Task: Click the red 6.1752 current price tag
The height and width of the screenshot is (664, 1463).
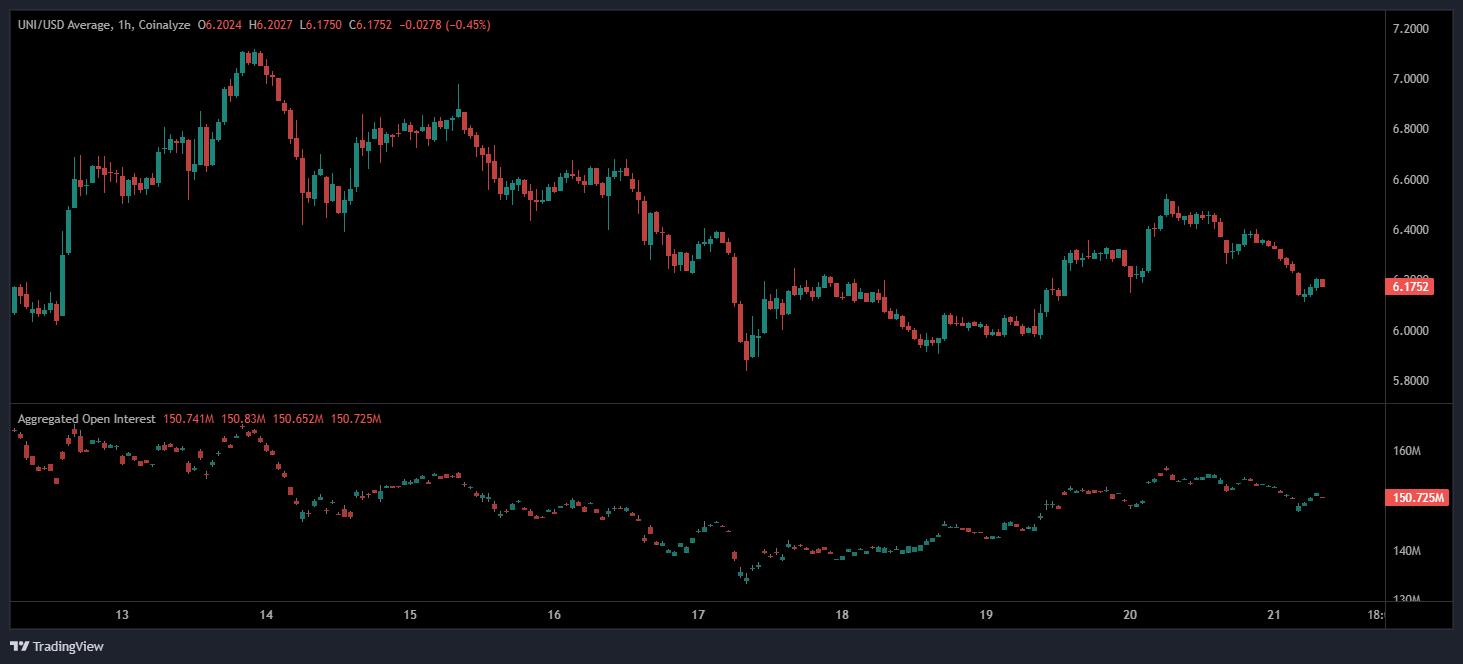Action: [x=1410, y=286]
